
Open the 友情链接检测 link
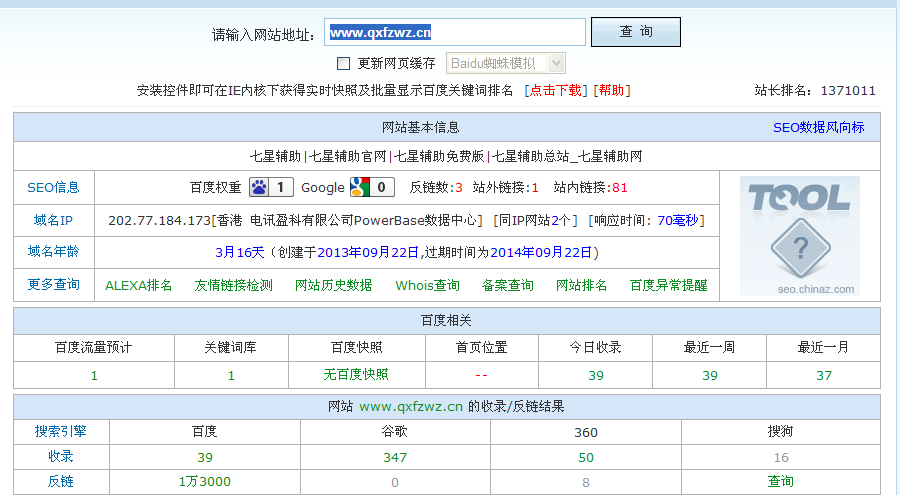[x=233, y=285]
